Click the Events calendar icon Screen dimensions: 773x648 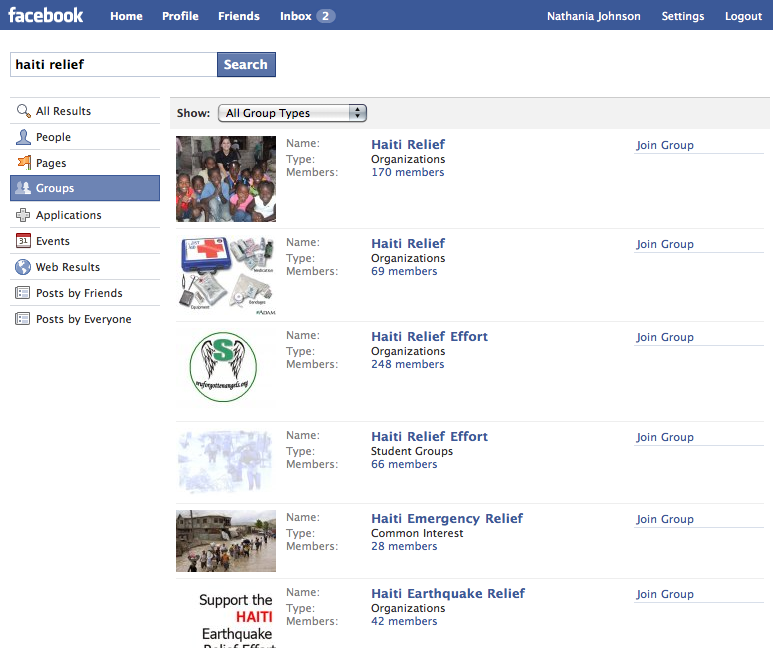[x=24, y=241]
